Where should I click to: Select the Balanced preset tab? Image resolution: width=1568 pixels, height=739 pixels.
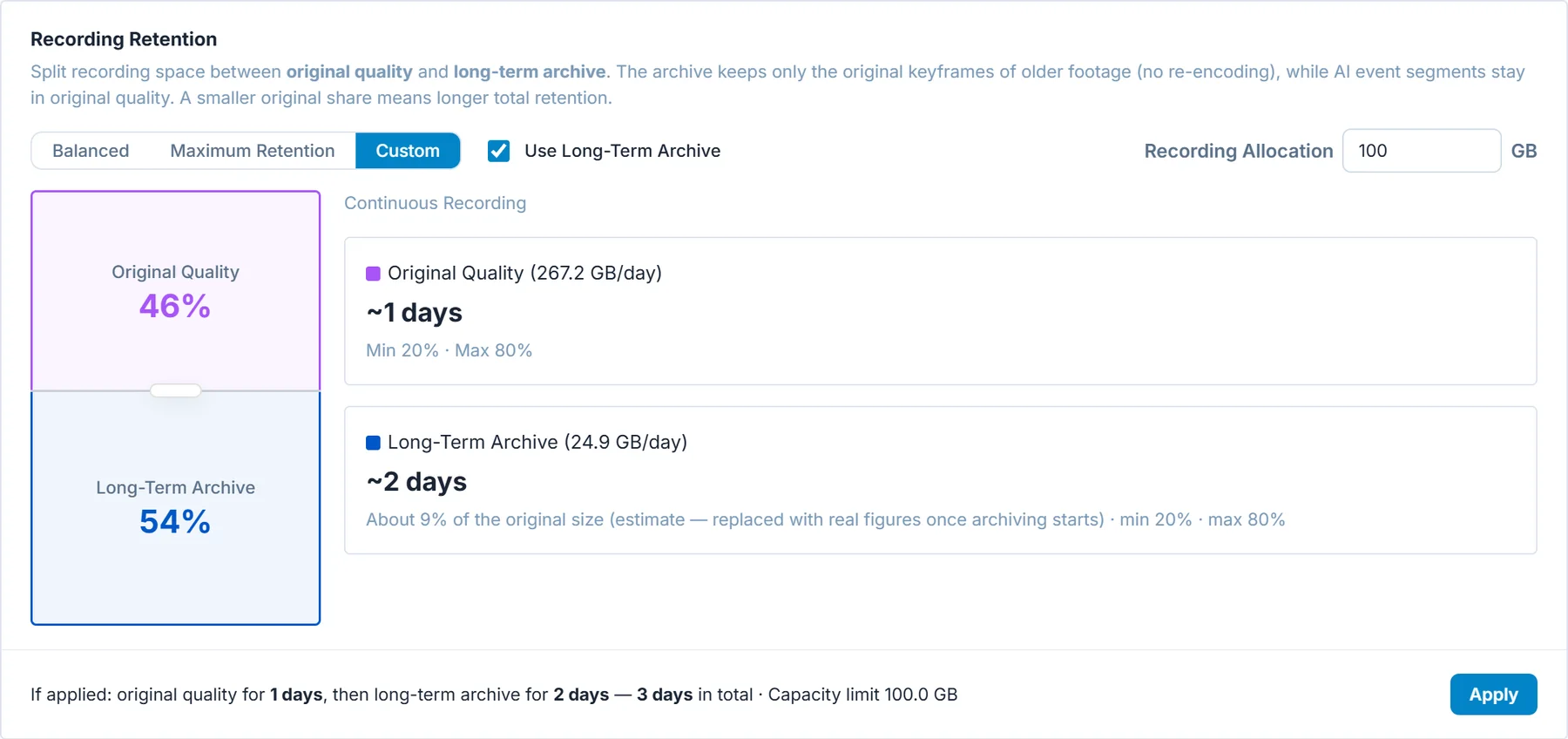[91, 151]
